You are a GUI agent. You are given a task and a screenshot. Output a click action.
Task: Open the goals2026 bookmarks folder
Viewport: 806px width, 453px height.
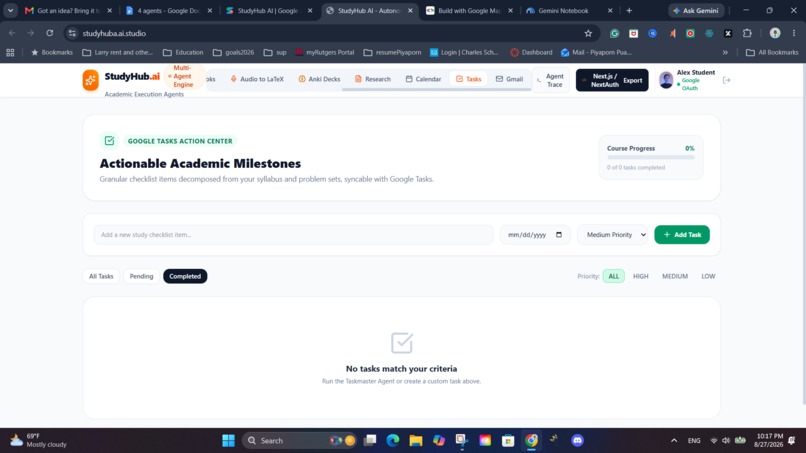coord(233,52)
